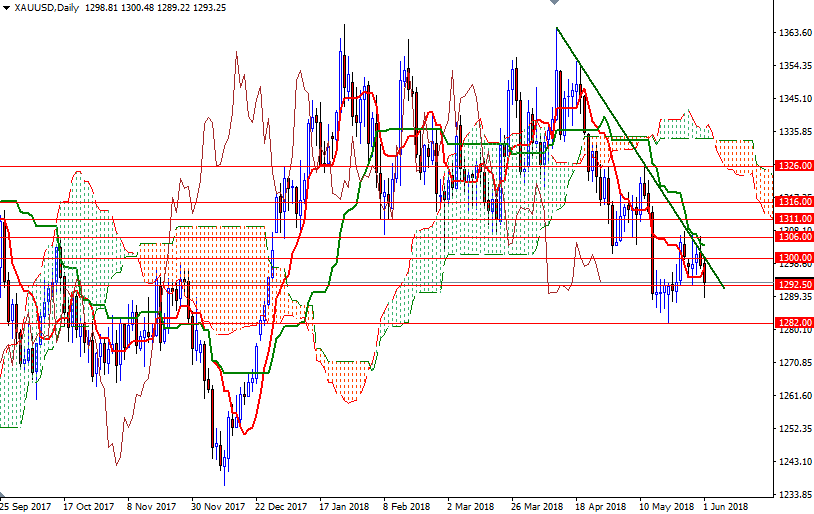814x514 pixels.
Task: Select the 1282.00 red price label
Action: coord(793,323)
